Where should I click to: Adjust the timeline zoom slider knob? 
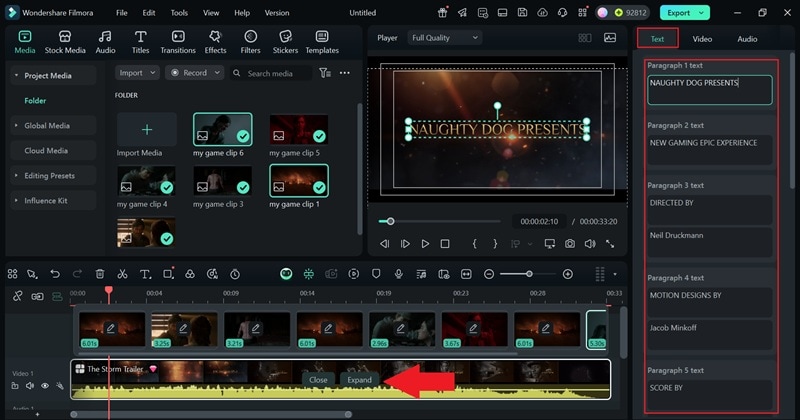(x=529, y=274)
